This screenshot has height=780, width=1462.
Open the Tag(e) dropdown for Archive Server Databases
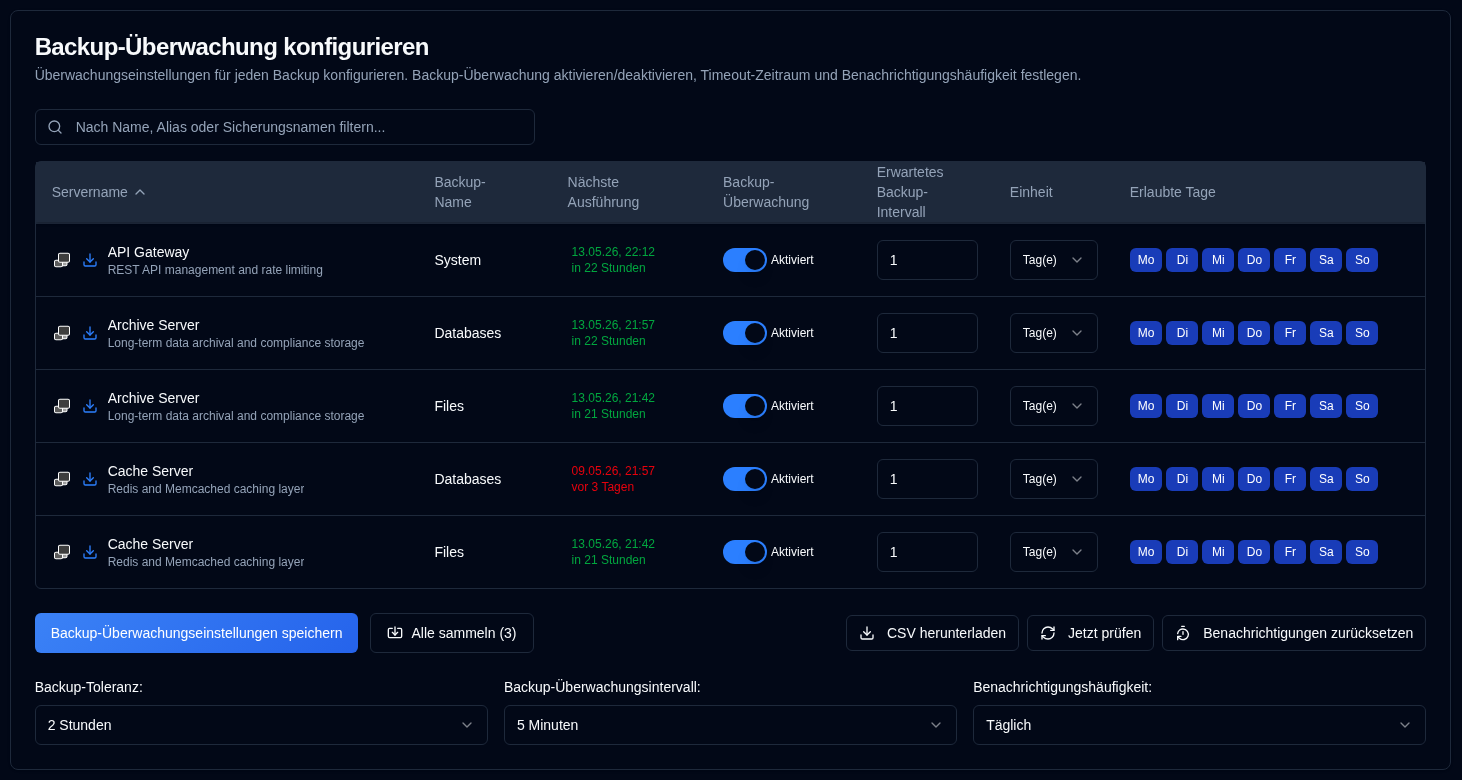click(x=1054, y=333)
